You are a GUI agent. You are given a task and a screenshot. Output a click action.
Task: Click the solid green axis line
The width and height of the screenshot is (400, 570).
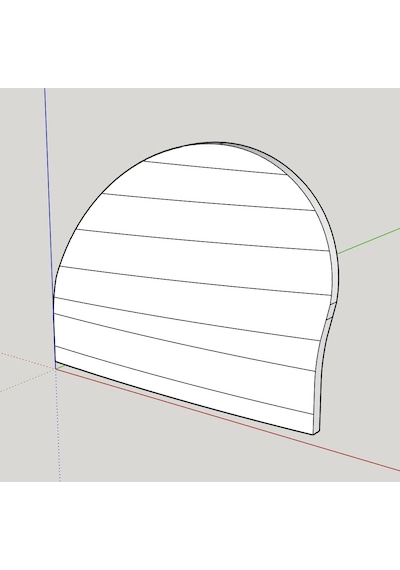click(369, 241)
